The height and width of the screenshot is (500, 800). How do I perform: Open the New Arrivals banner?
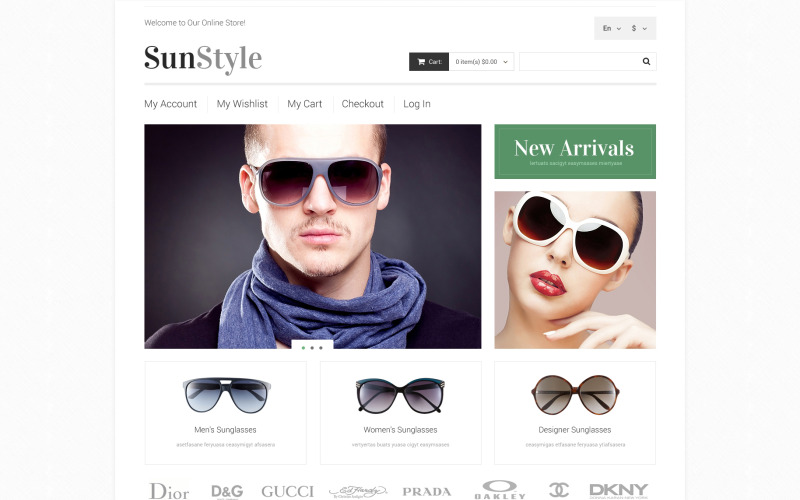pos(575,152)
